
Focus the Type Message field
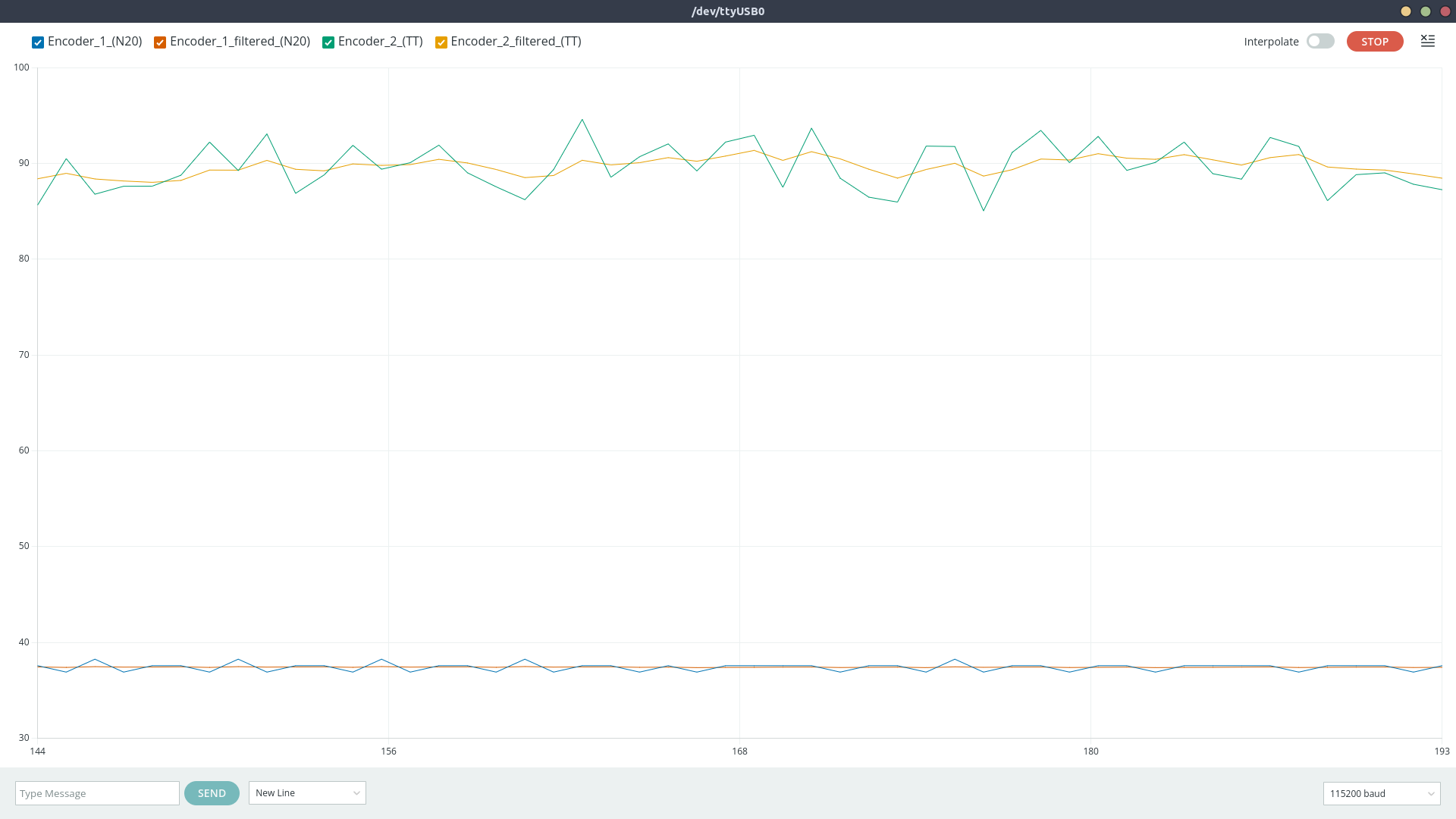tap(97, 793)
